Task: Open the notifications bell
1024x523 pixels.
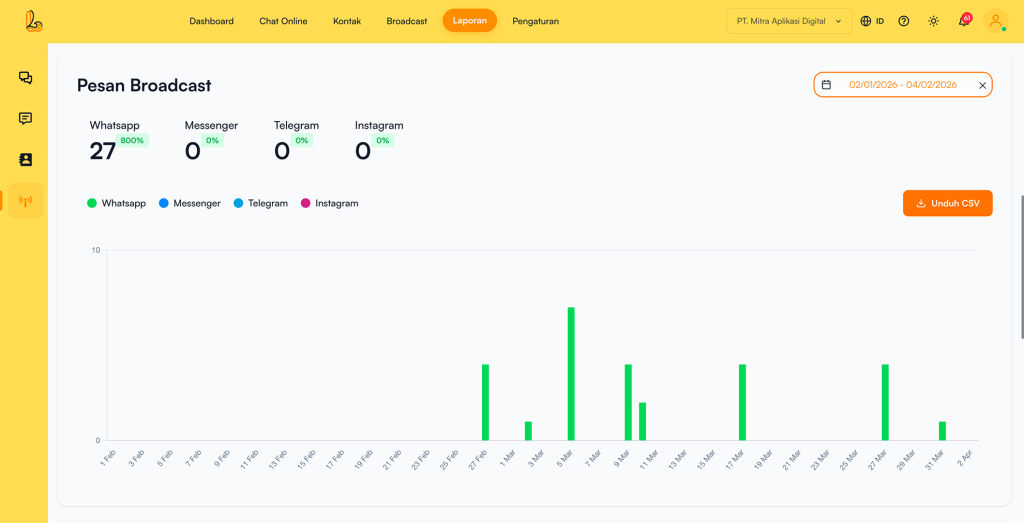Action: click(964, 21)
